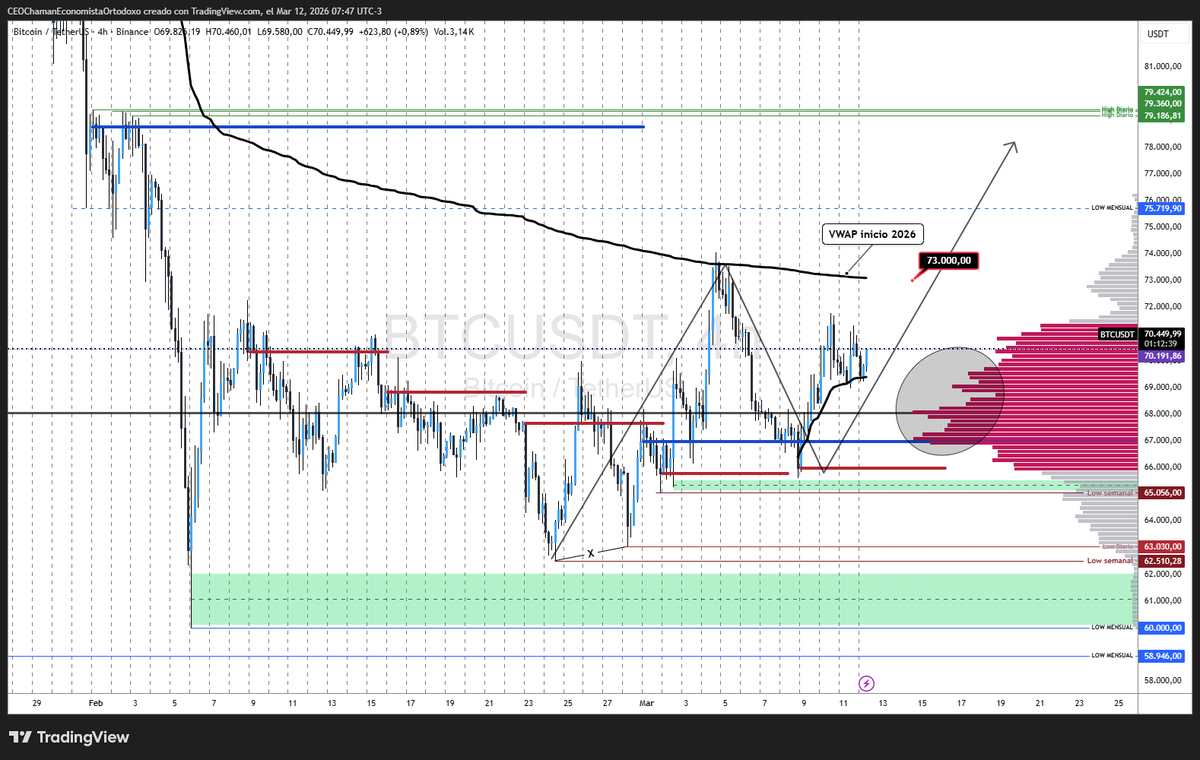
Task: Click the 81.000,00 price axis value
Action: pos(1163,67)
